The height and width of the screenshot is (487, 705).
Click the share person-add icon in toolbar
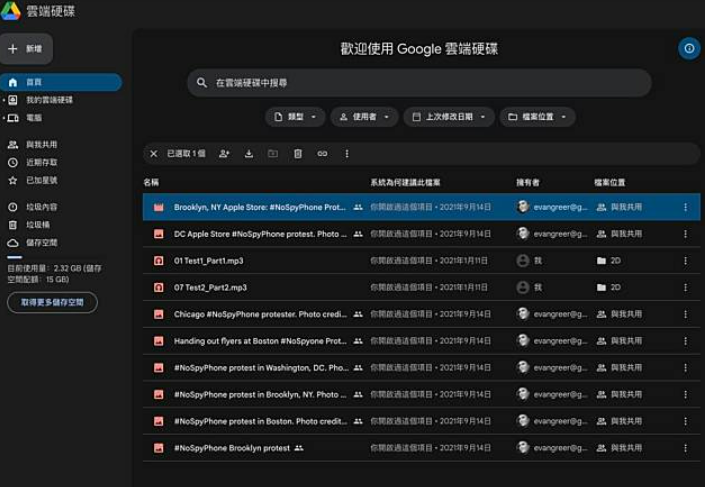click(224, 154)
